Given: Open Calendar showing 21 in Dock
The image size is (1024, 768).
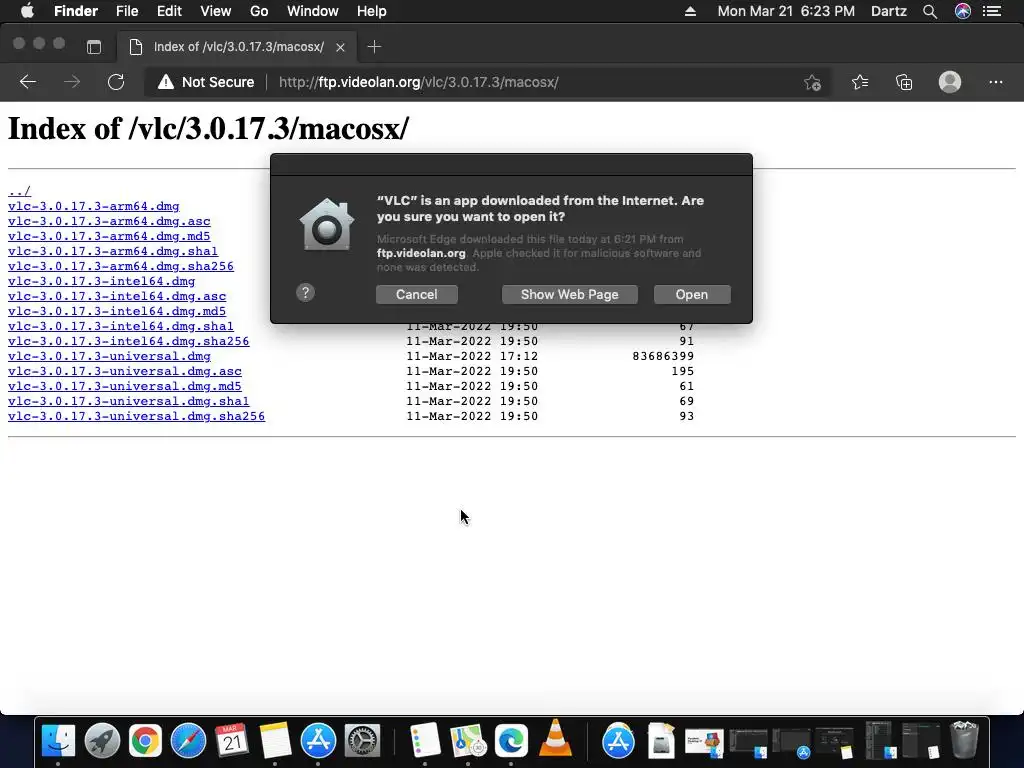Looking at the screenshot, I should click(x=231, y=741).
